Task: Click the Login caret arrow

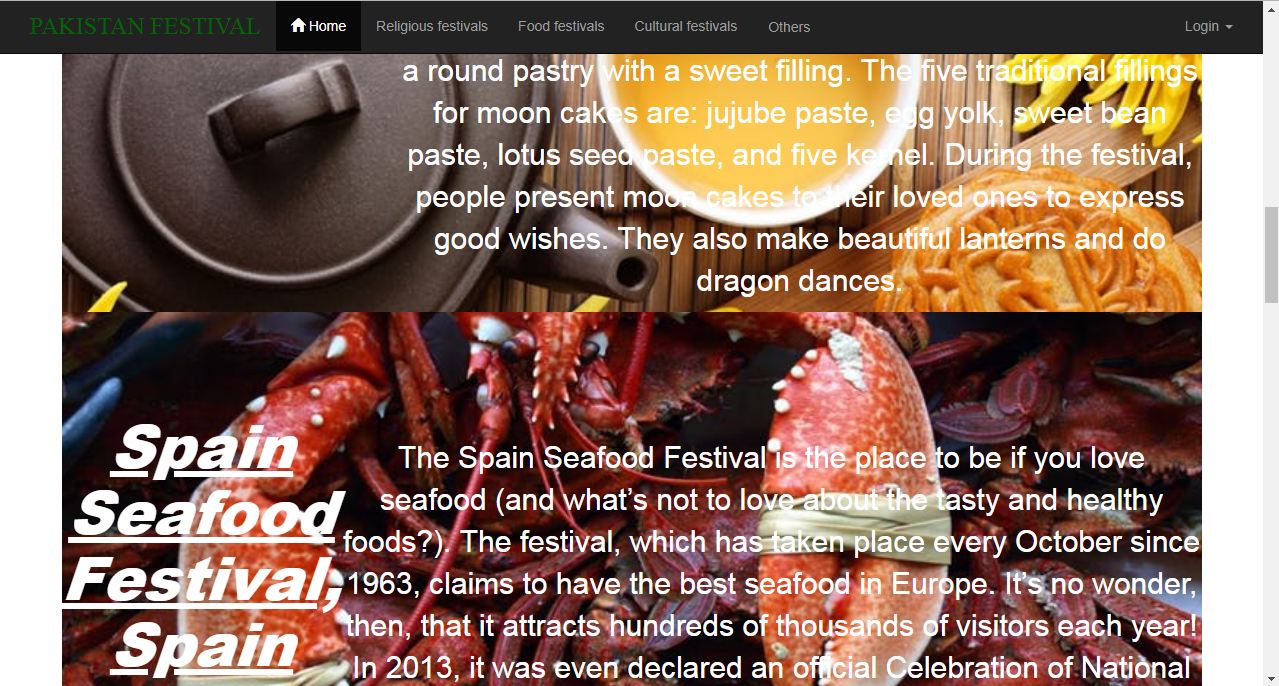Action: 1229,27
